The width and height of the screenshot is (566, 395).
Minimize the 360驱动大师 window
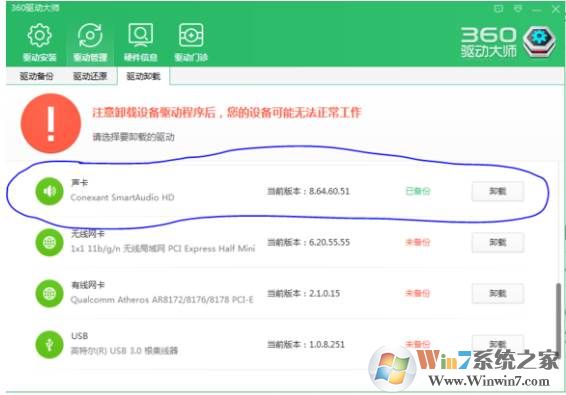coord(537,9)
